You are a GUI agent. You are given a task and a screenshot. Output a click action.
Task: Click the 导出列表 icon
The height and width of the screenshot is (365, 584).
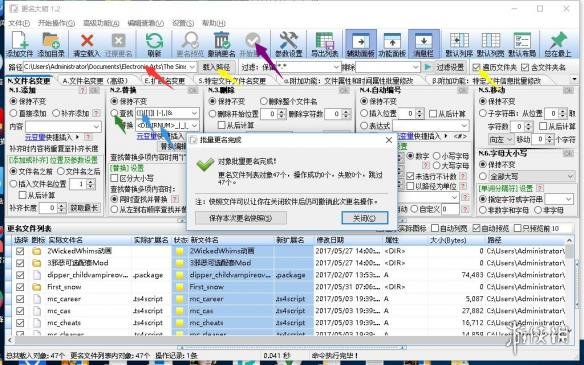324,40
